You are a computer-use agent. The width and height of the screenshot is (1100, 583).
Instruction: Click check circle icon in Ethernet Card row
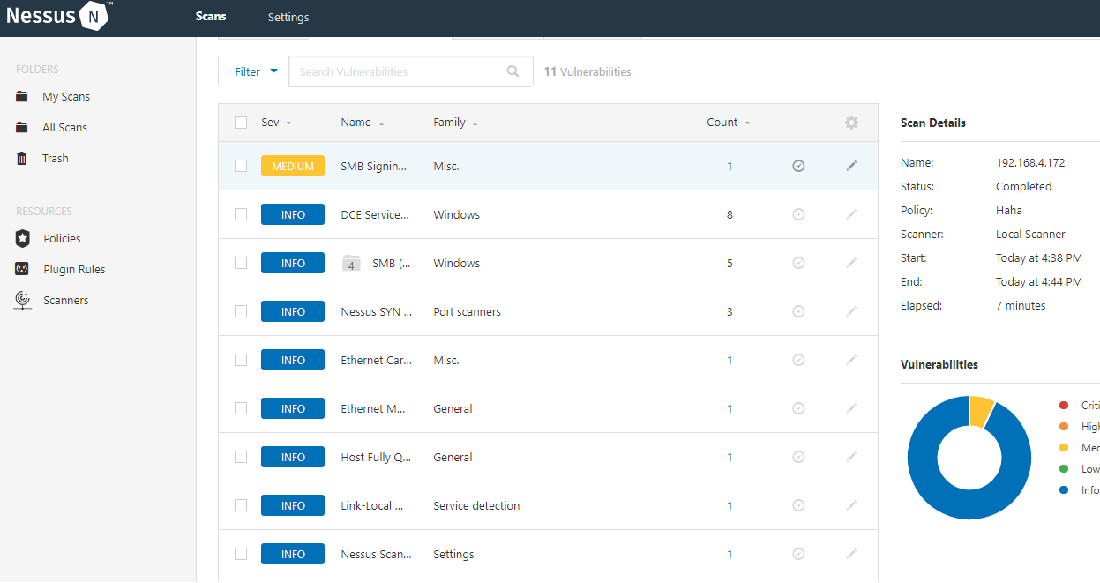[x=798, y=360]
